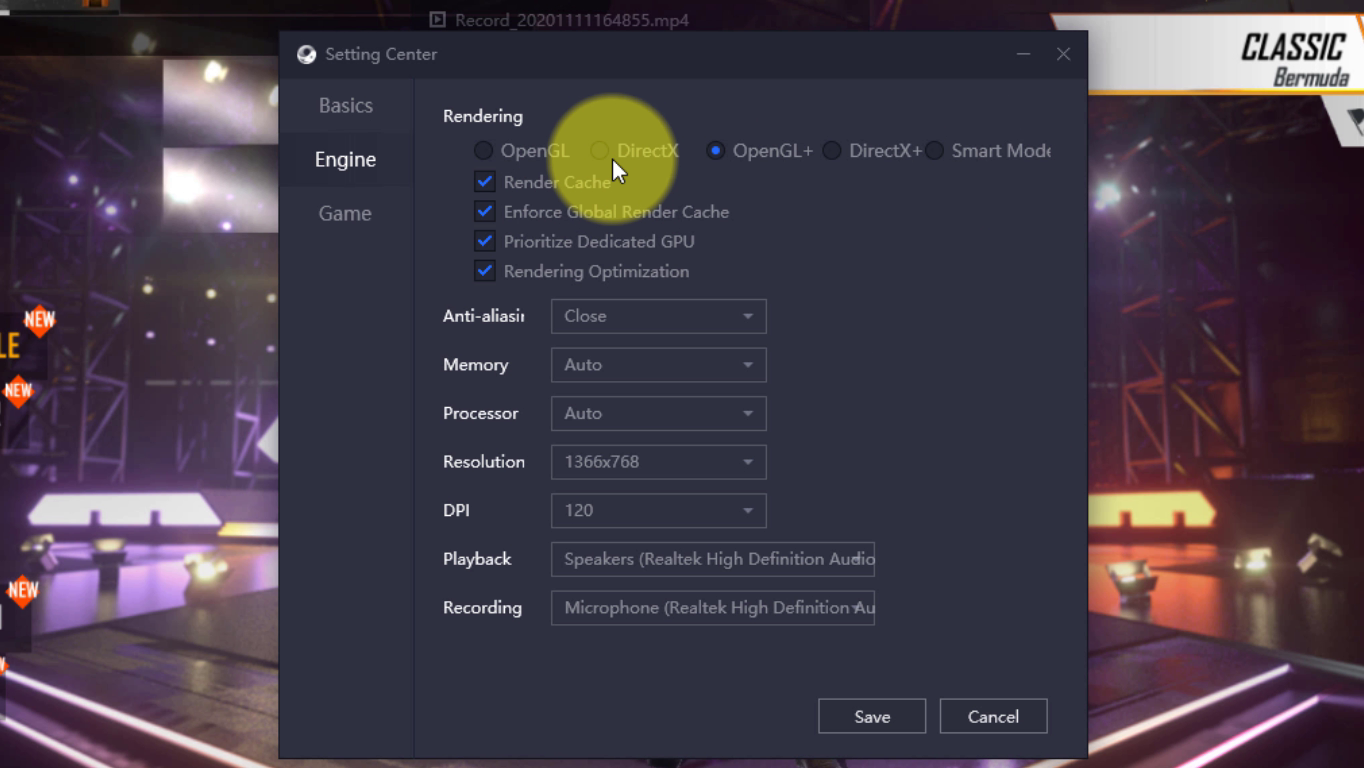Uncheck the Render Cache checkbox
This screenshot has height=768, width=1364.
485,182
